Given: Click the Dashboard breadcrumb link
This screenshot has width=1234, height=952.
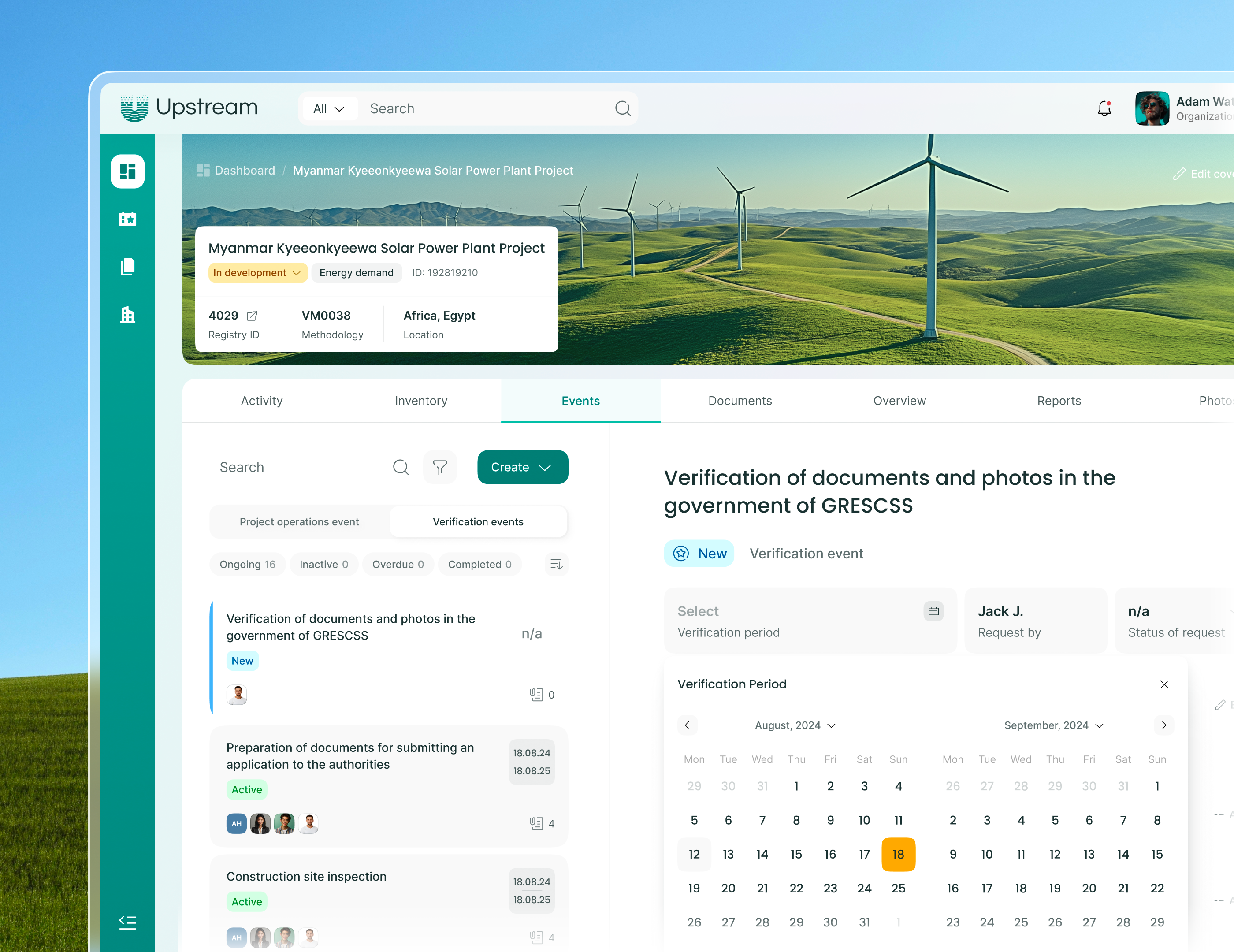Looking at the screenshot, I should 245,170.
